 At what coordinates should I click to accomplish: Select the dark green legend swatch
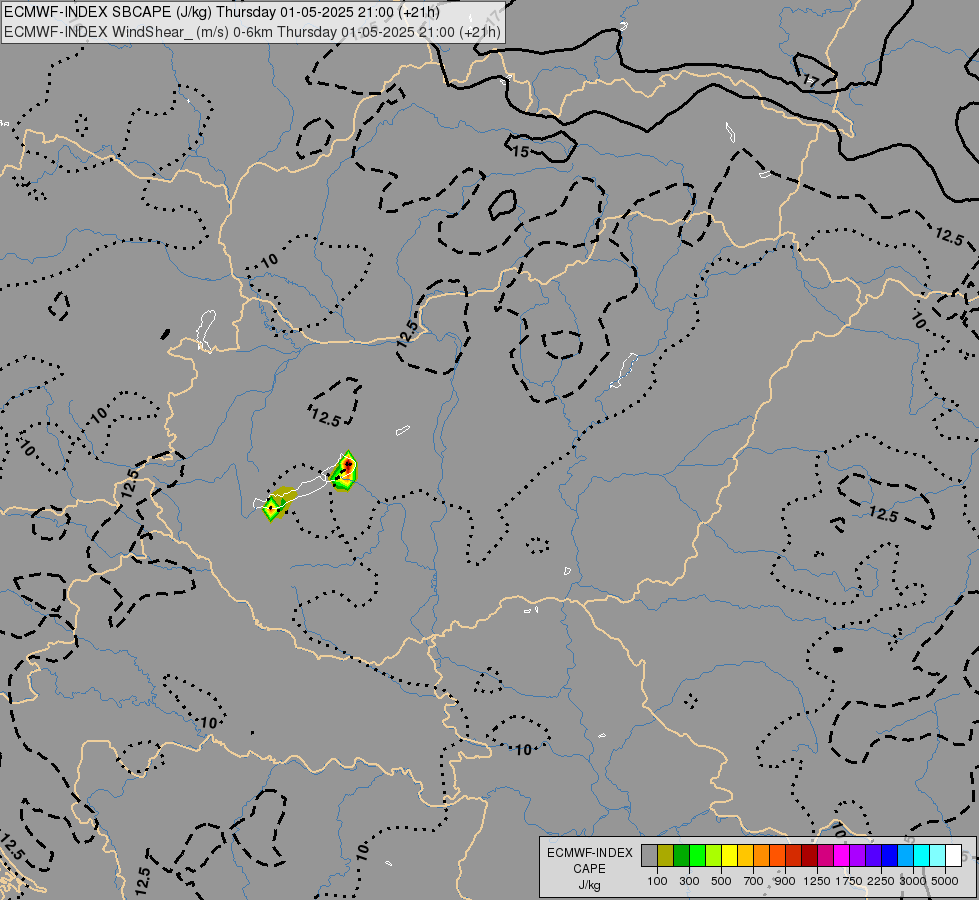(x=681, y=855)
